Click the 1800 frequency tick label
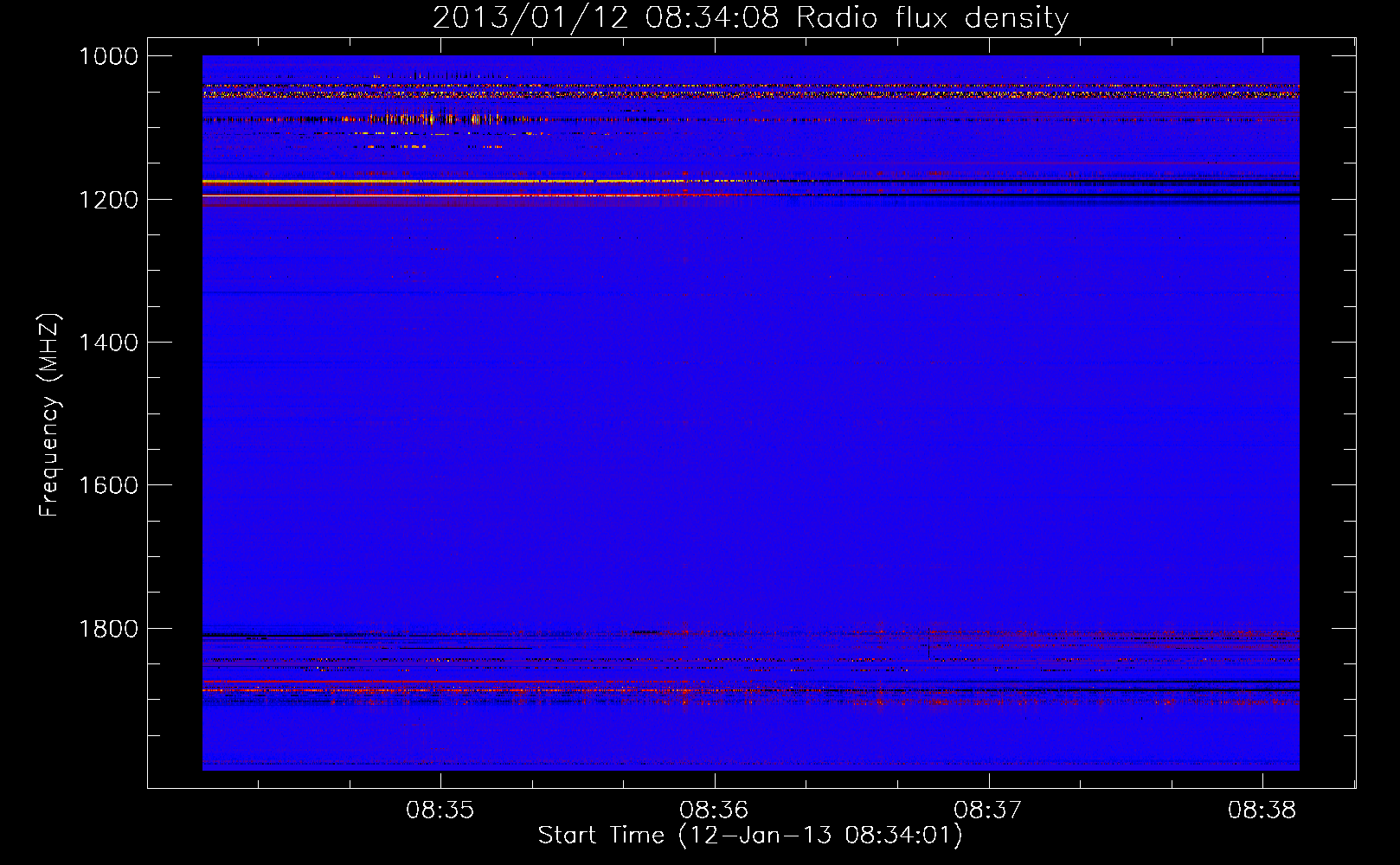Image resolution: width=1400 pixels, height=865 pixels. point(108,629)
